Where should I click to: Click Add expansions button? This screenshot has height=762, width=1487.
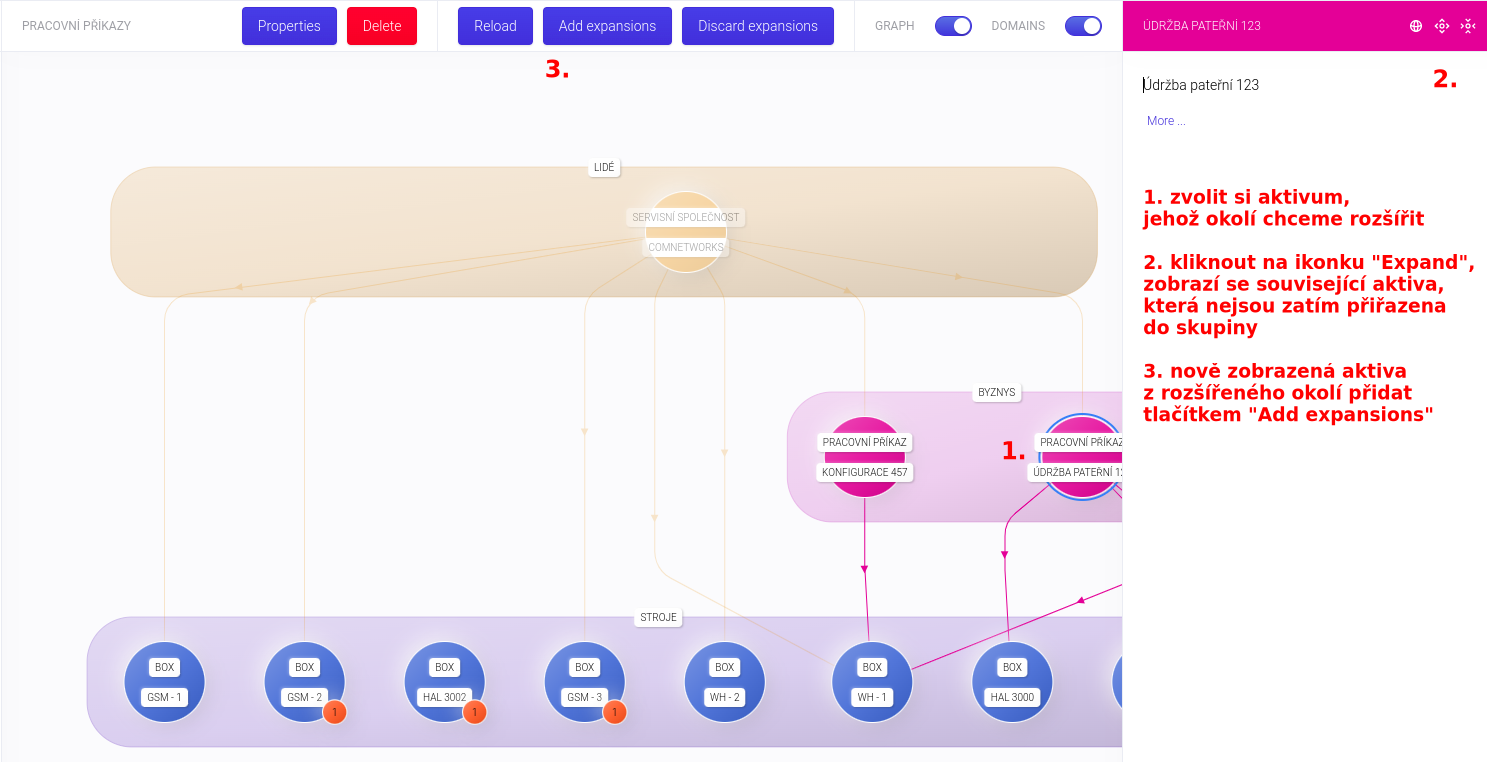pyautogui.click(x=607, y=26)
